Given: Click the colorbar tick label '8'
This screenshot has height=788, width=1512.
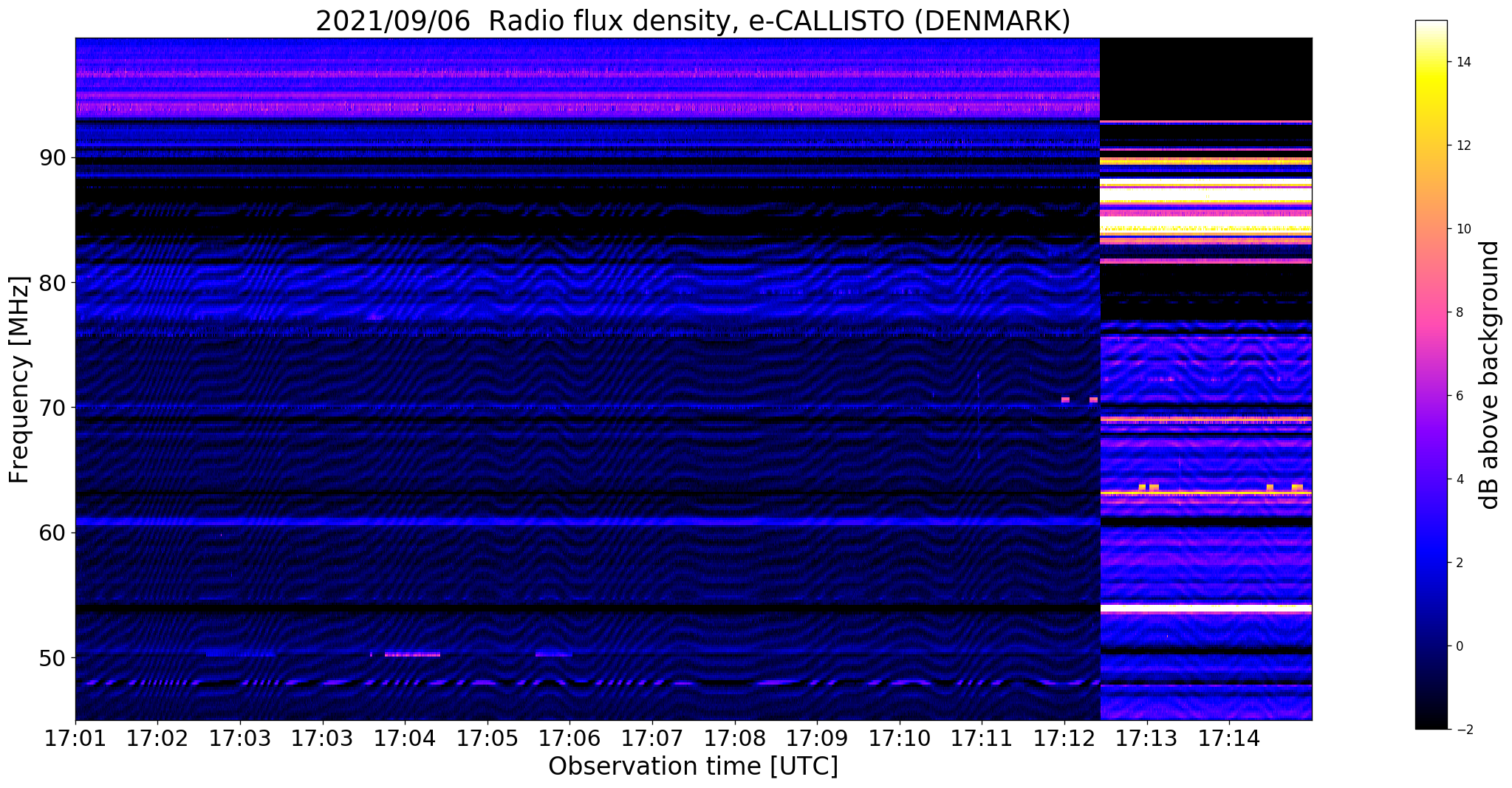Looking at the screenshot, I should pos(1459,312).
